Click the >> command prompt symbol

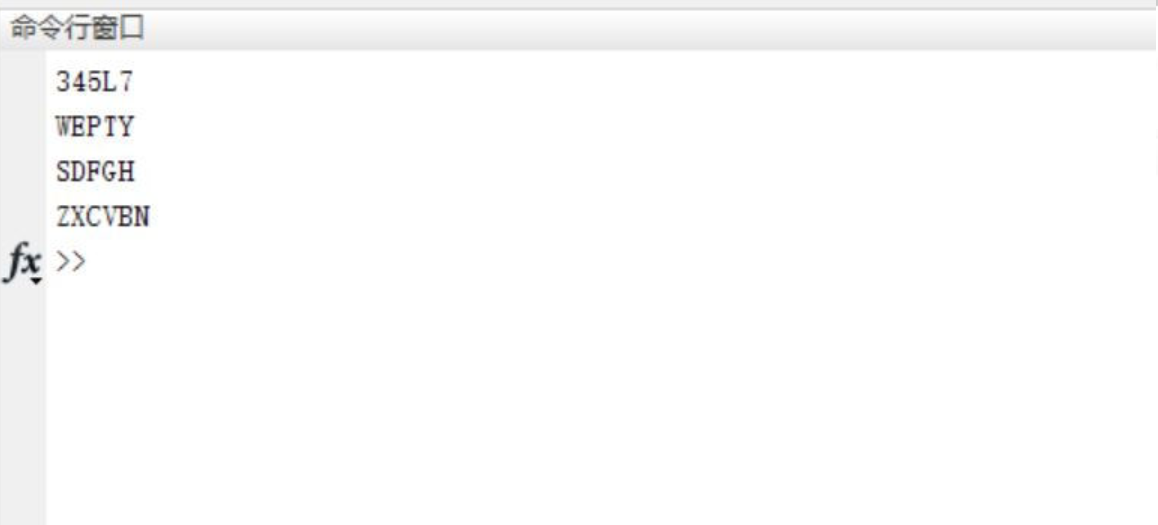coord(70,261)
